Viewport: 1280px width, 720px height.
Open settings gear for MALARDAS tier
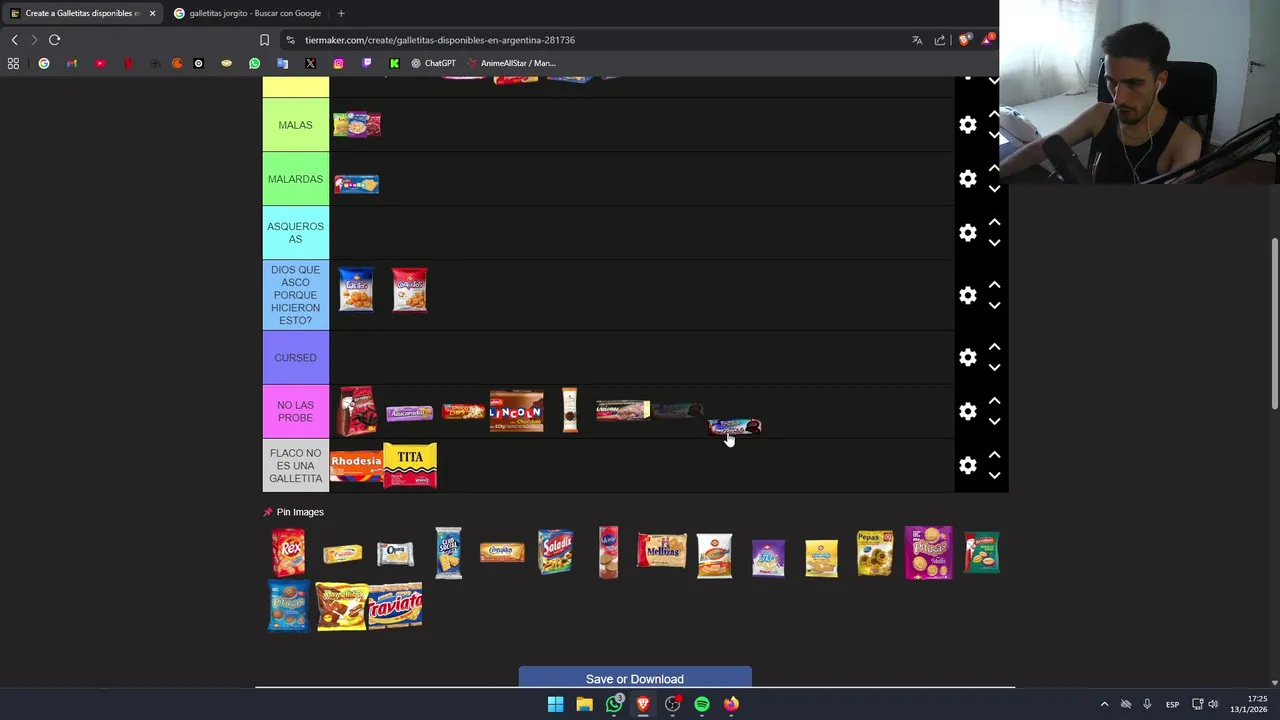click(x=968, y=179)
